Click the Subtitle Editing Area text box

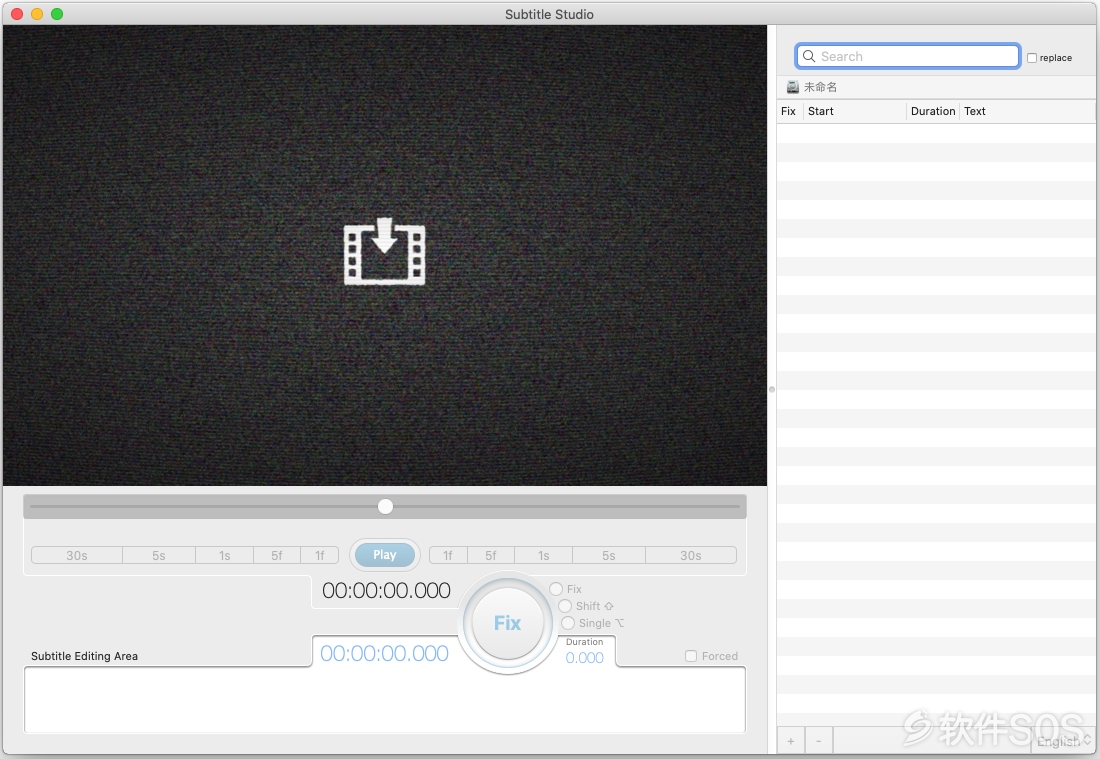pyautogui.click(x=385, y=699)
